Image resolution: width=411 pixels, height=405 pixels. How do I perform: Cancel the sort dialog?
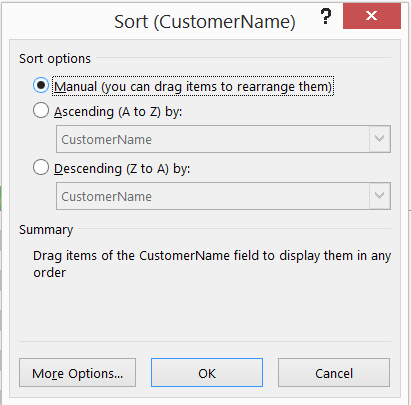coord(334,373)
